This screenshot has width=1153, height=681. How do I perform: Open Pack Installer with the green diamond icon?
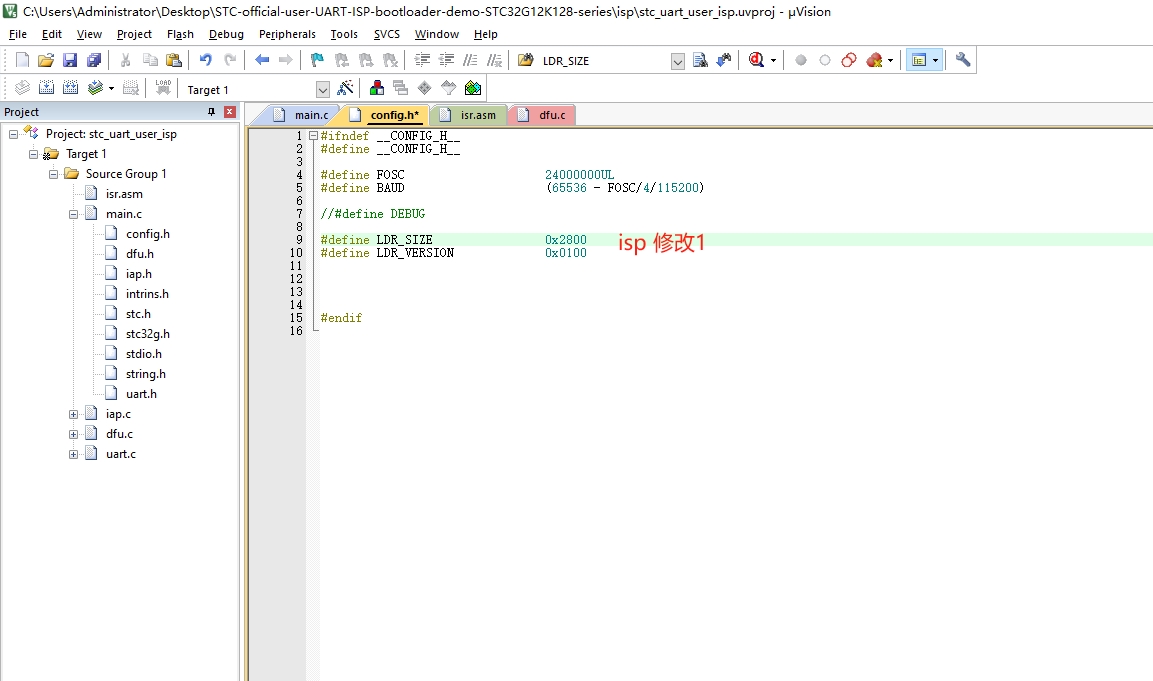[473, 88]
